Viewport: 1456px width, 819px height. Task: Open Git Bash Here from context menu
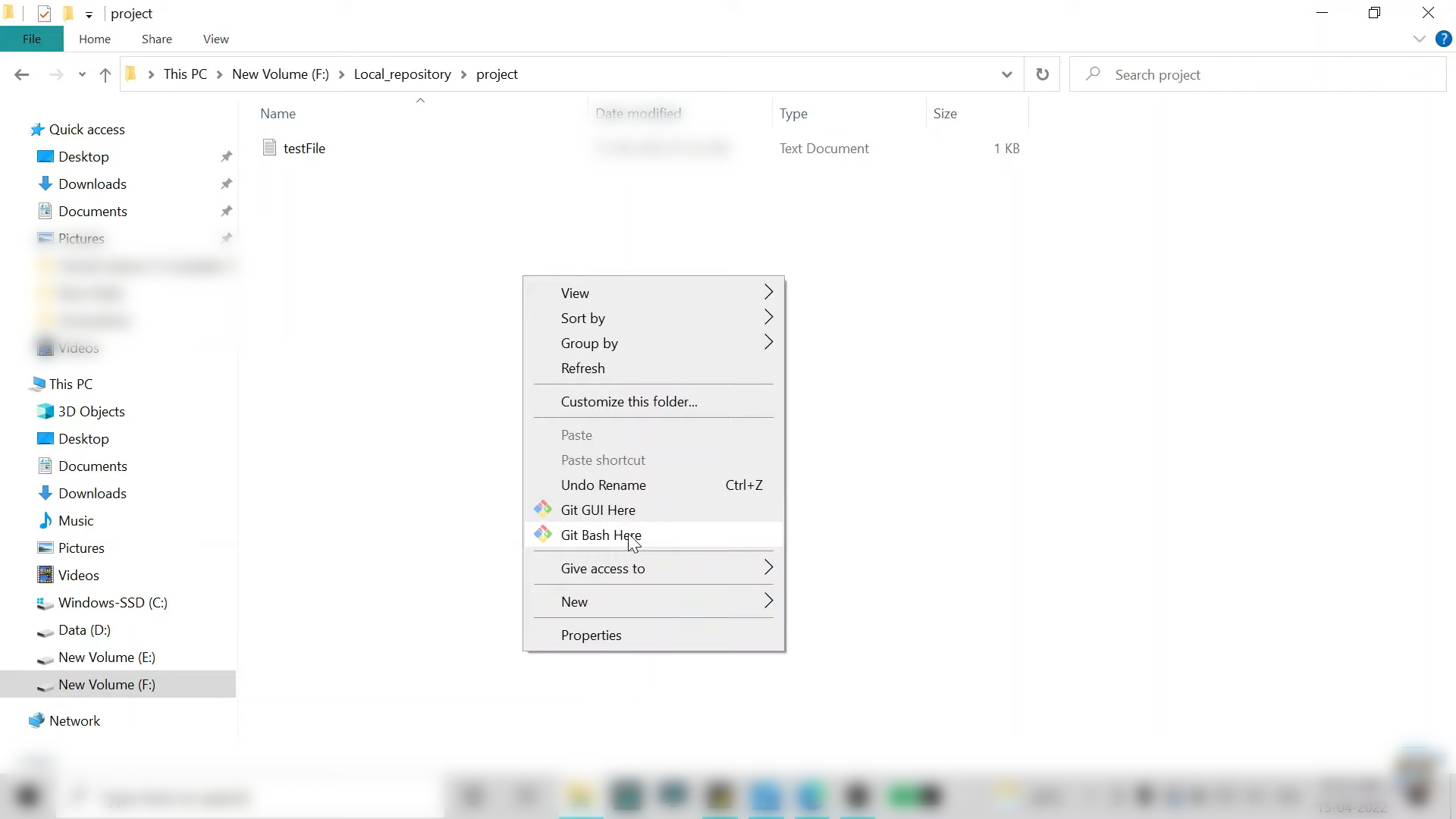pos(654,535)
